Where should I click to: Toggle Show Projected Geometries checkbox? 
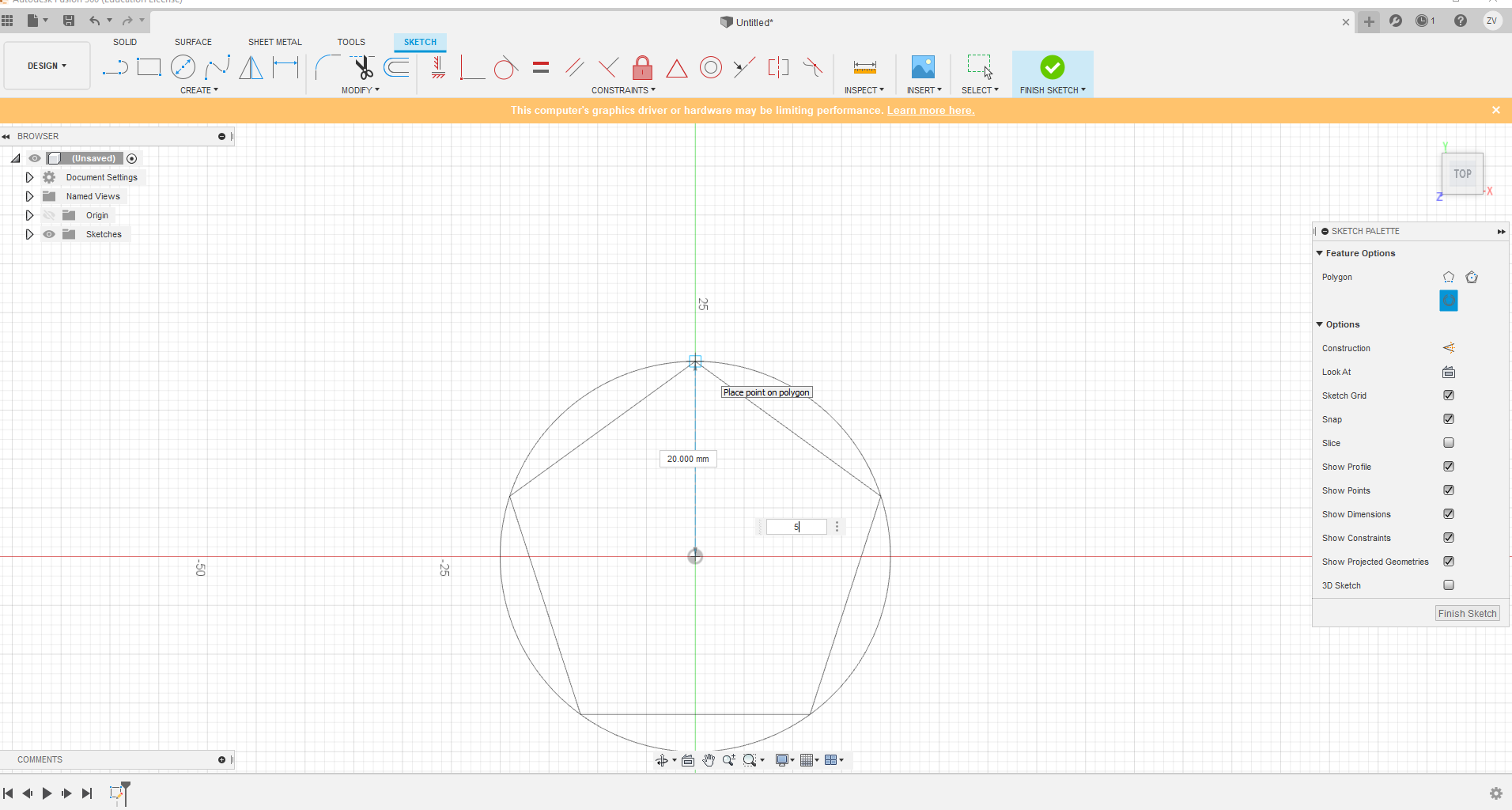point(1449,562)
